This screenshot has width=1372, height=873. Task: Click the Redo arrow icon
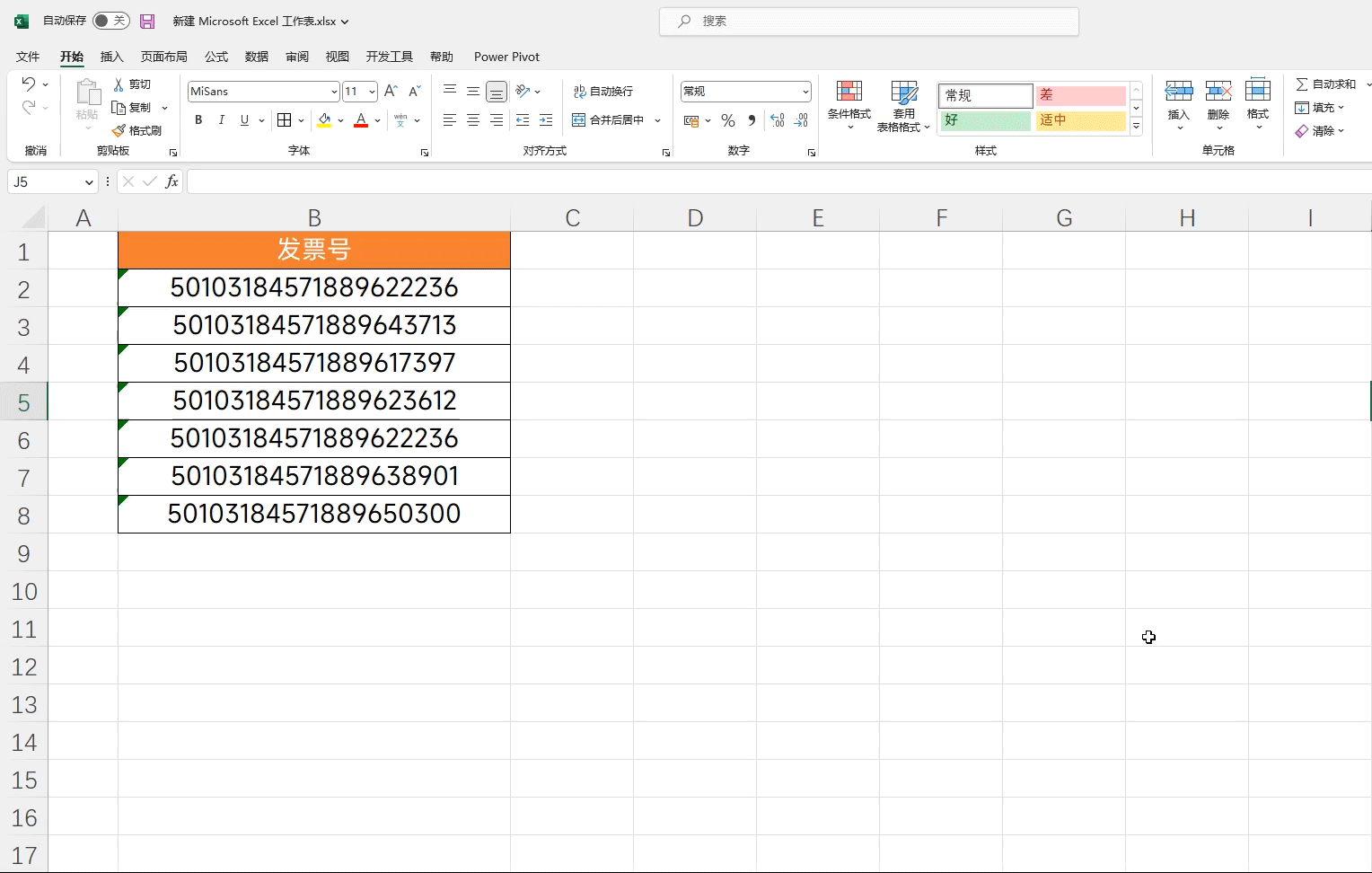coord(28,107)
